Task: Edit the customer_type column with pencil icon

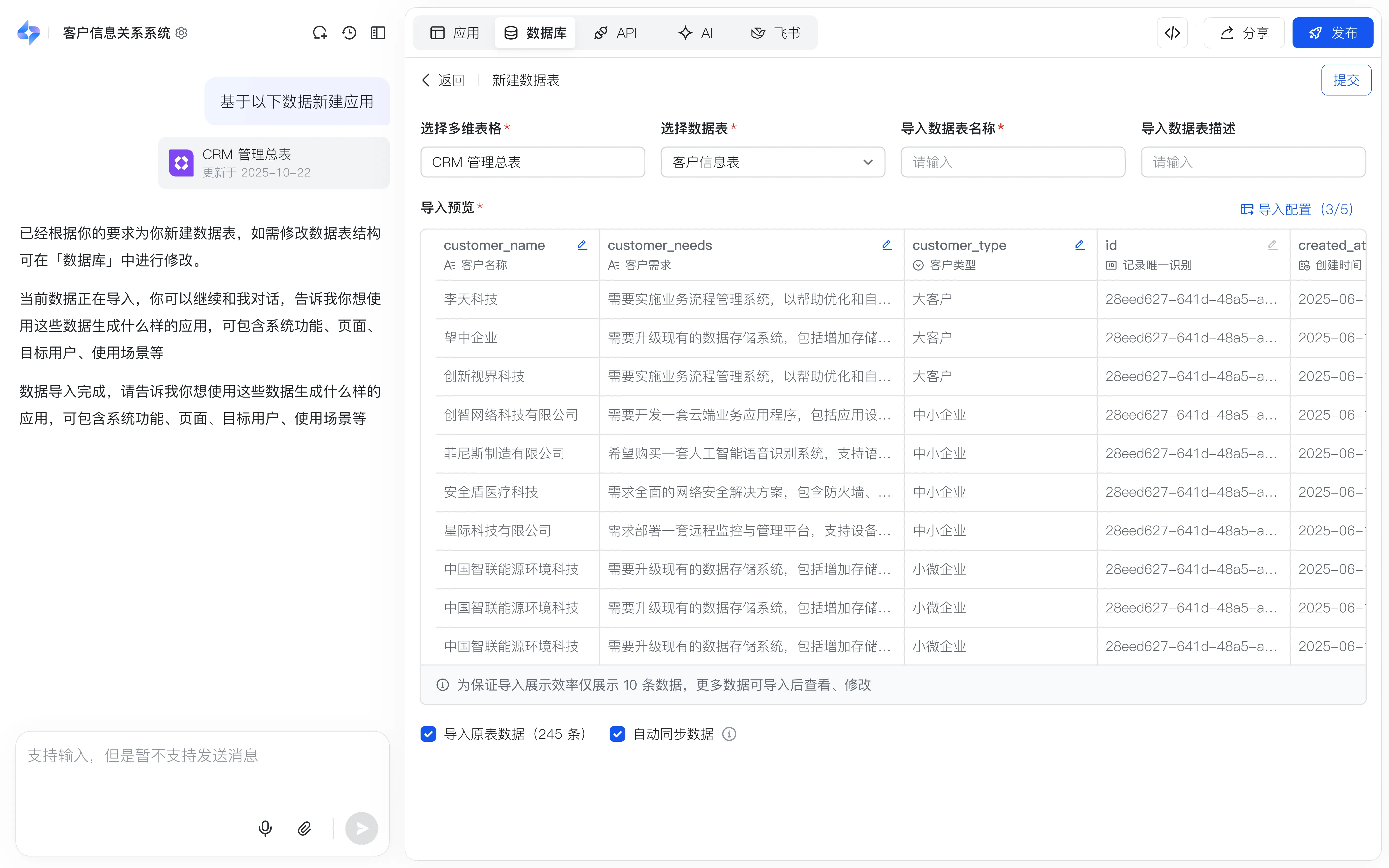Action: click(x=1080, y=245)
